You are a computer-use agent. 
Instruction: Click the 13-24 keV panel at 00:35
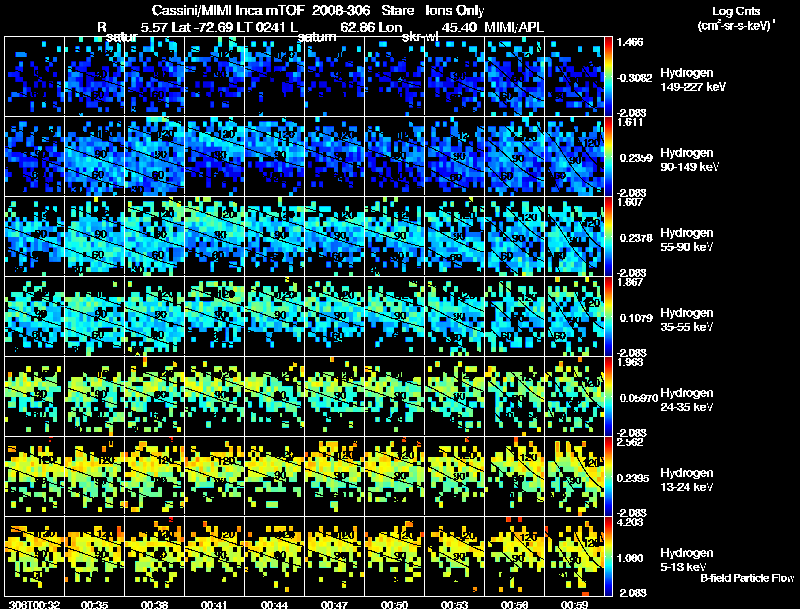point(94,477)
